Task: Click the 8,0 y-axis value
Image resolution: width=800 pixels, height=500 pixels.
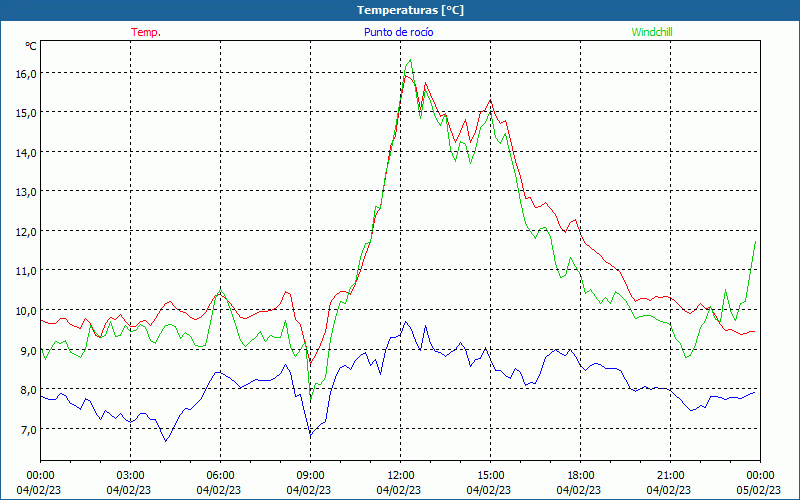Action: coord(29,390)
